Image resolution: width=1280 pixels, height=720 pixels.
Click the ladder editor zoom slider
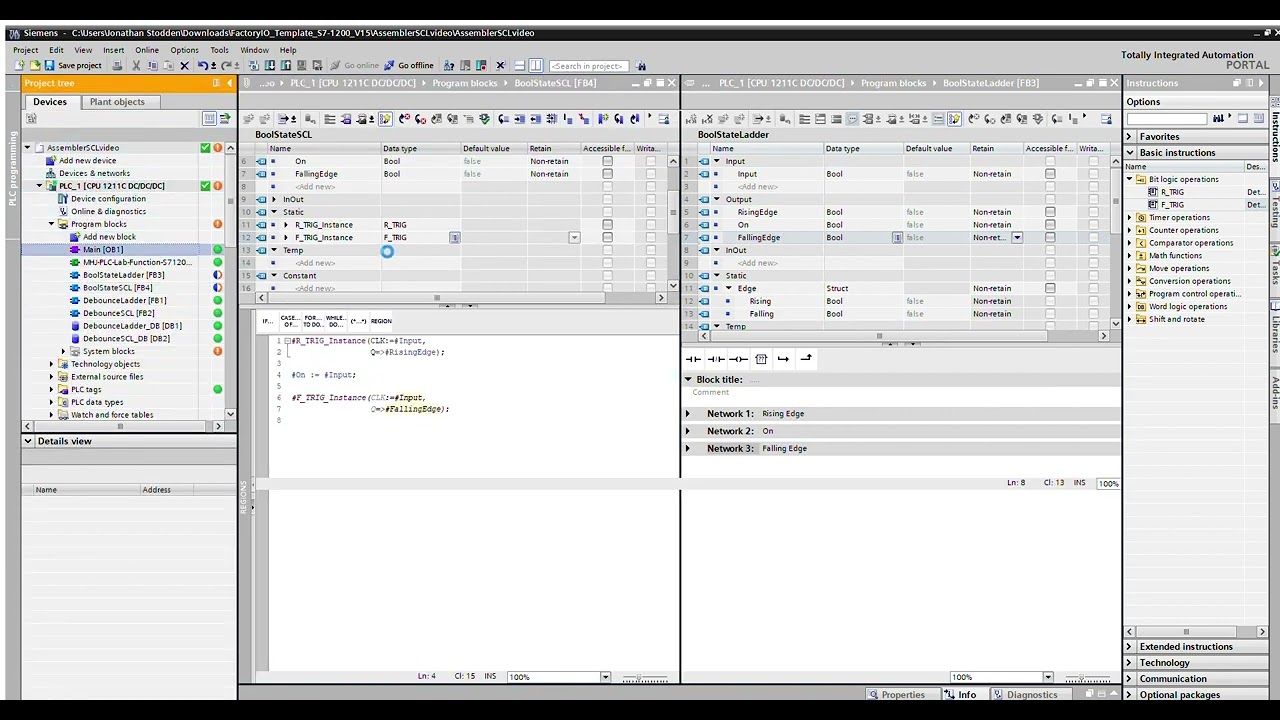(x=1088, y=678)
